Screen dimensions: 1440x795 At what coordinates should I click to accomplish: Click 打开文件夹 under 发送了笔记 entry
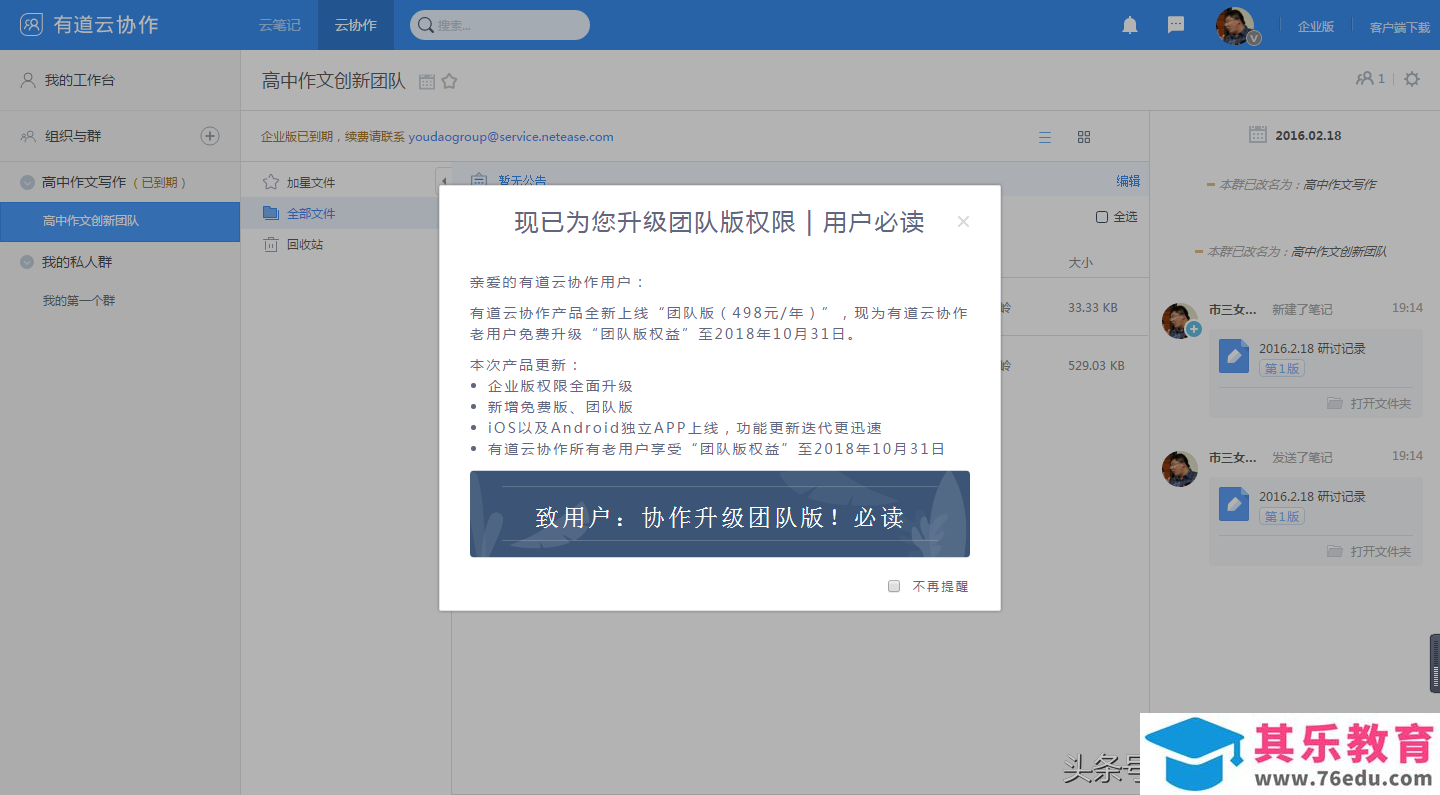tap(1369, 551)
